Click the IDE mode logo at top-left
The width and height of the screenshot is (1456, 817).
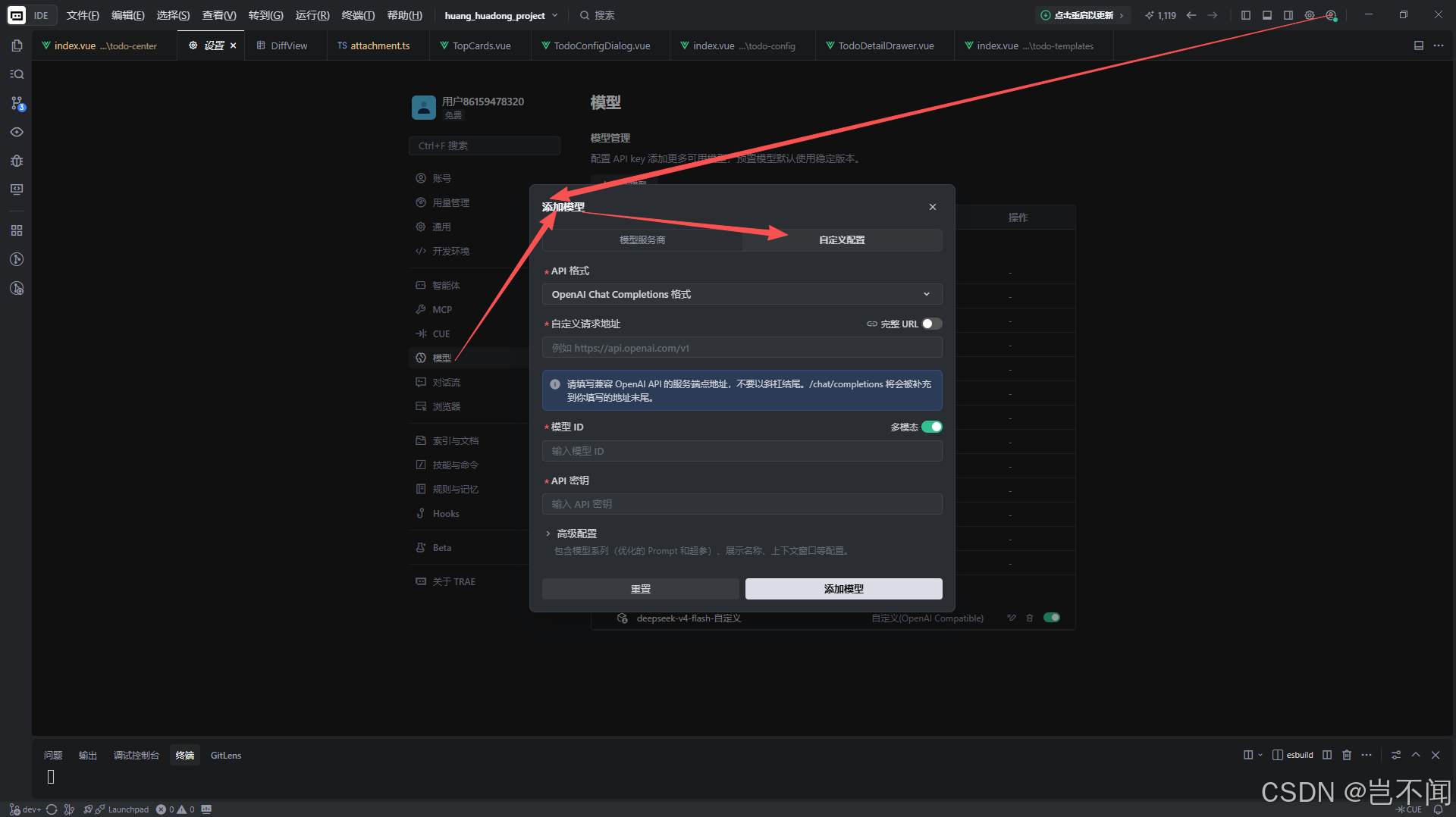[x=17, y=15]
